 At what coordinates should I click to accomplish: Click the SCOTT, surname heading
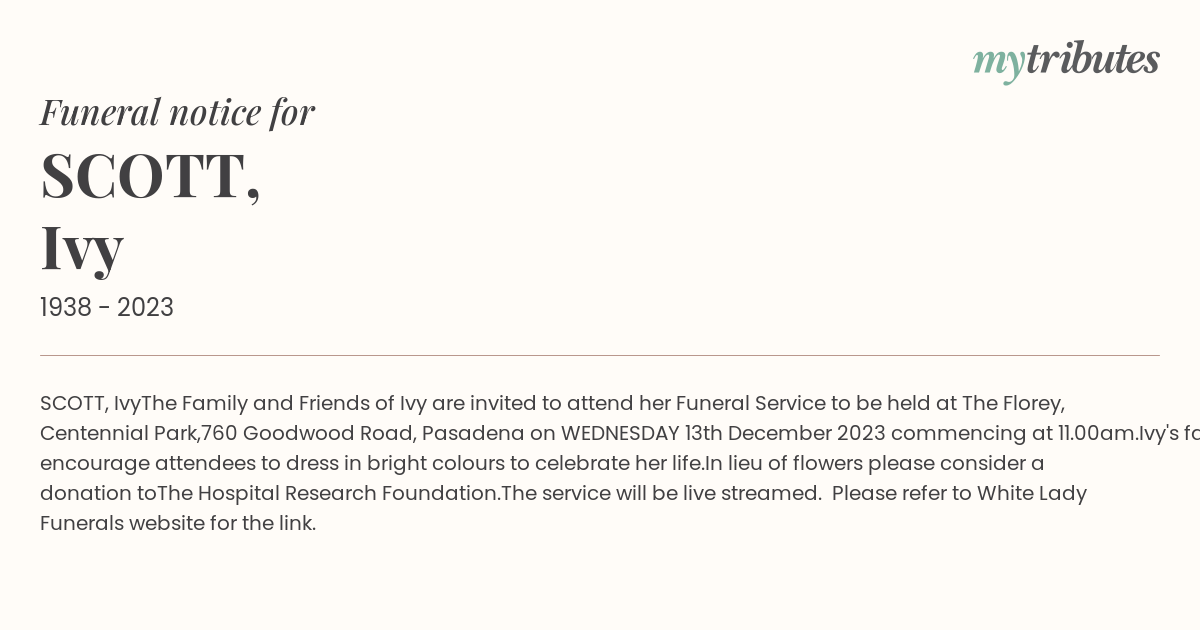(x=150, y=176)
